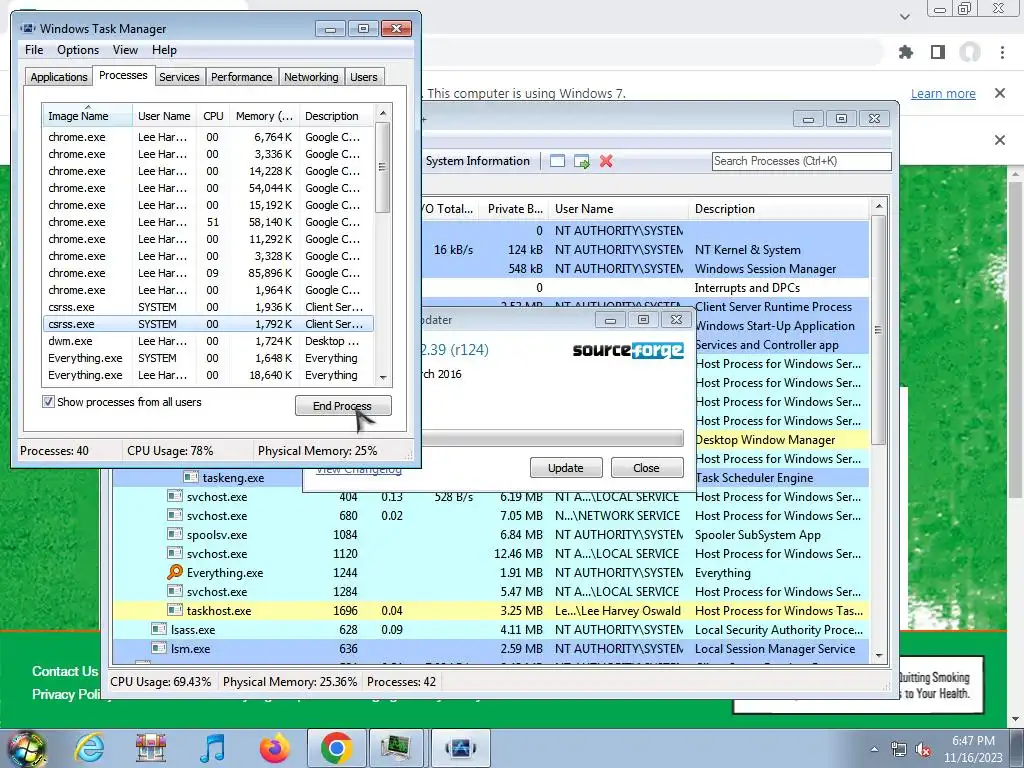
Task: Click the End Process button
Action: click(343, 406)
